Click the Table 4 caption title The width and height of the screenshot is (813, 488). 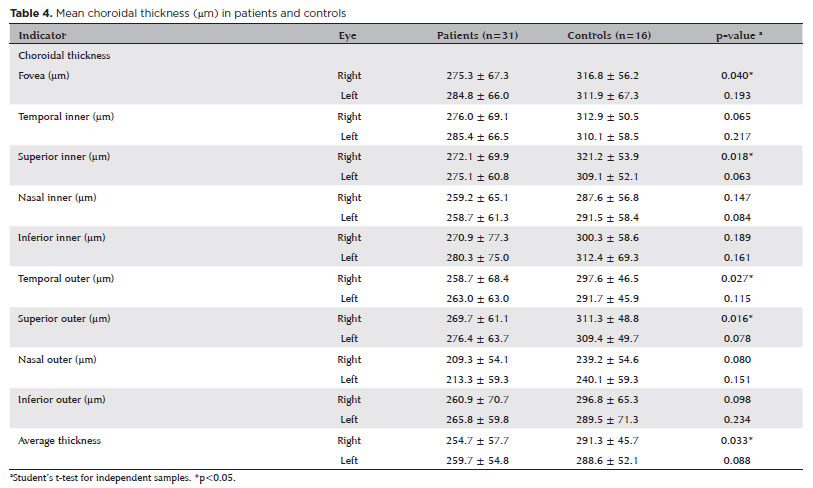[x=178, y=12]
